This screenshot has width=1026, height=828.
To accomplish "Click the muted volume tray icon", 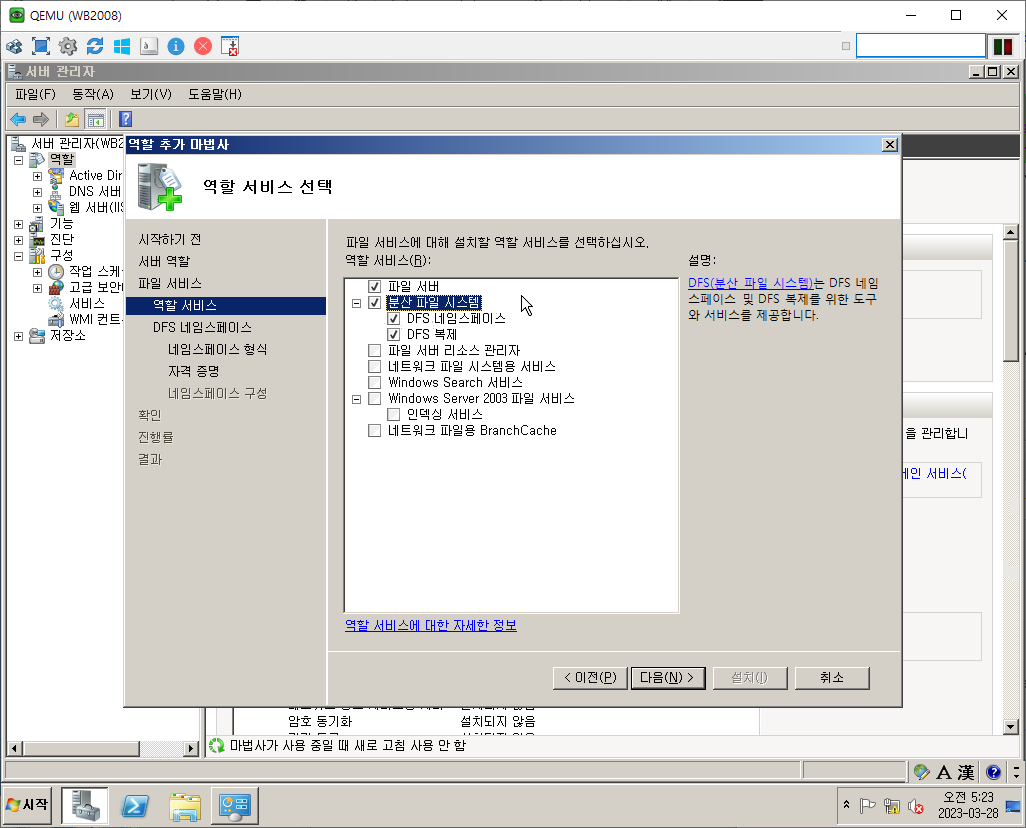I will point(916,806).
